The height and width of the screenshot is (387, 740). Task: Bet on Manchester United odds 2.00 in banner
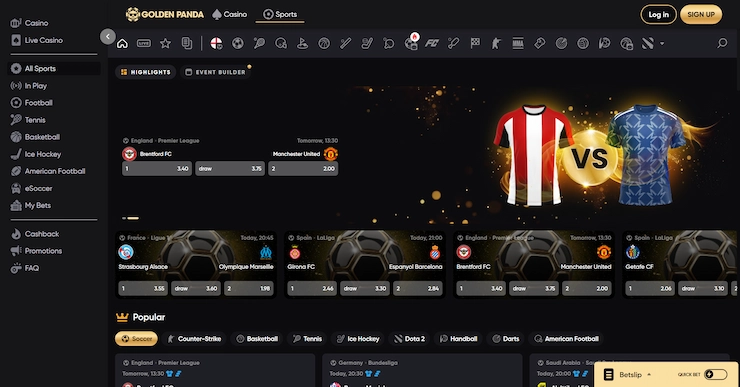[303, 168]
